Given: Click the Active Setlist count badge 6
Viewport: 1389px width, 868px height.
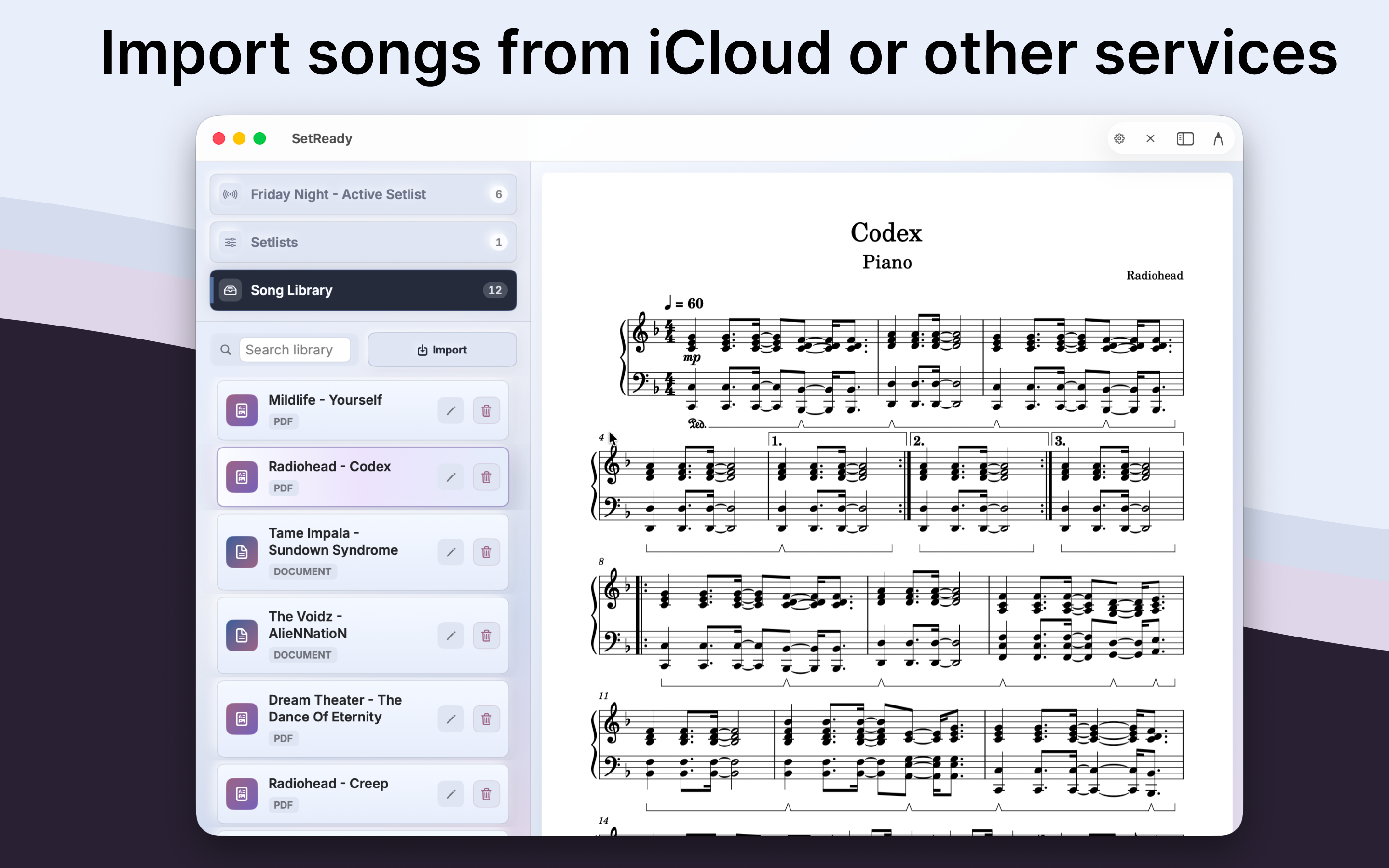Looking at the screenshot, I should (498, 194).
